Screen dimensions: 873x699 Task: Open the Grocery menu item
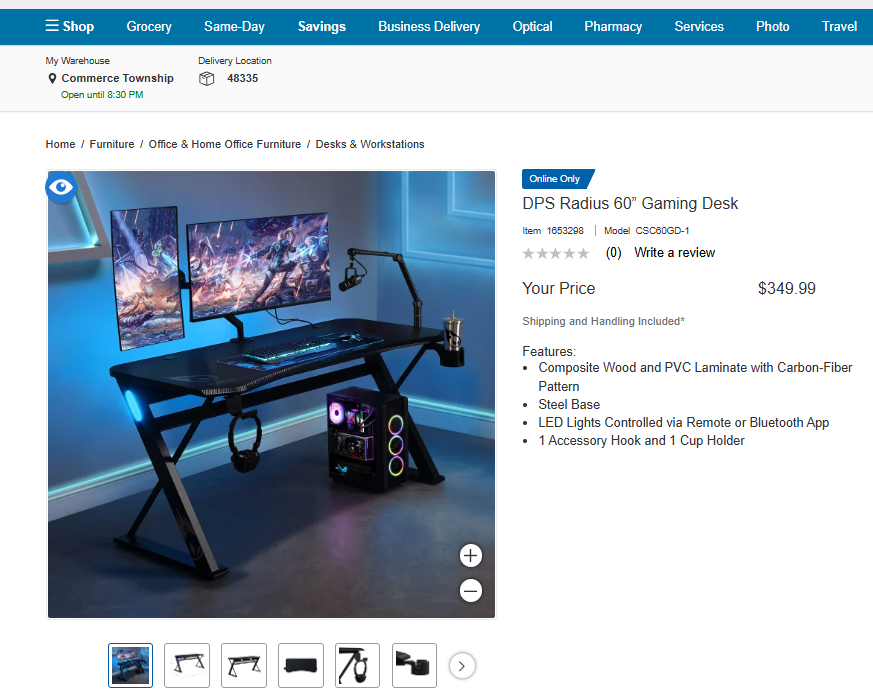tap(149, 26)
